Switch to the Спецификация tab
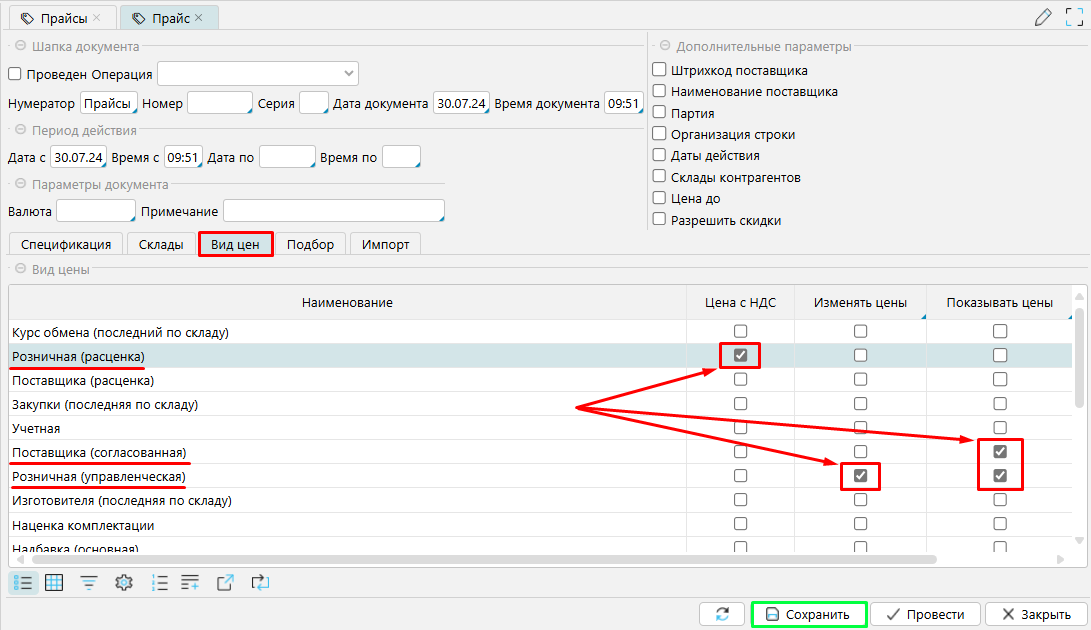Screen dimensions: 1091x630 coord(66,244)
